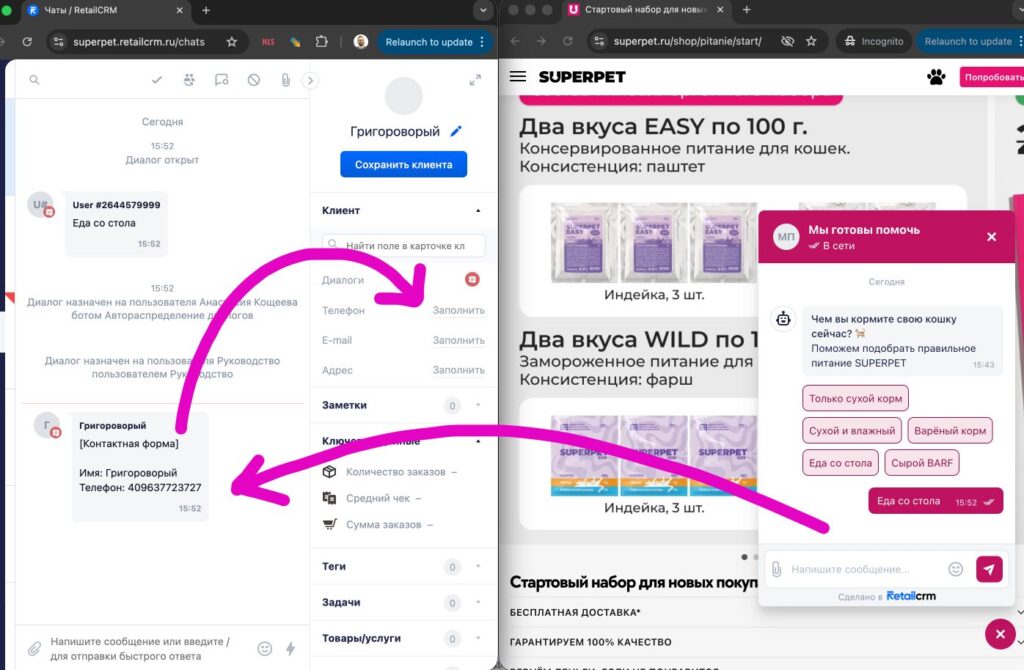
Task: Click the Количество заказов box icon
Action: [330, 471]
